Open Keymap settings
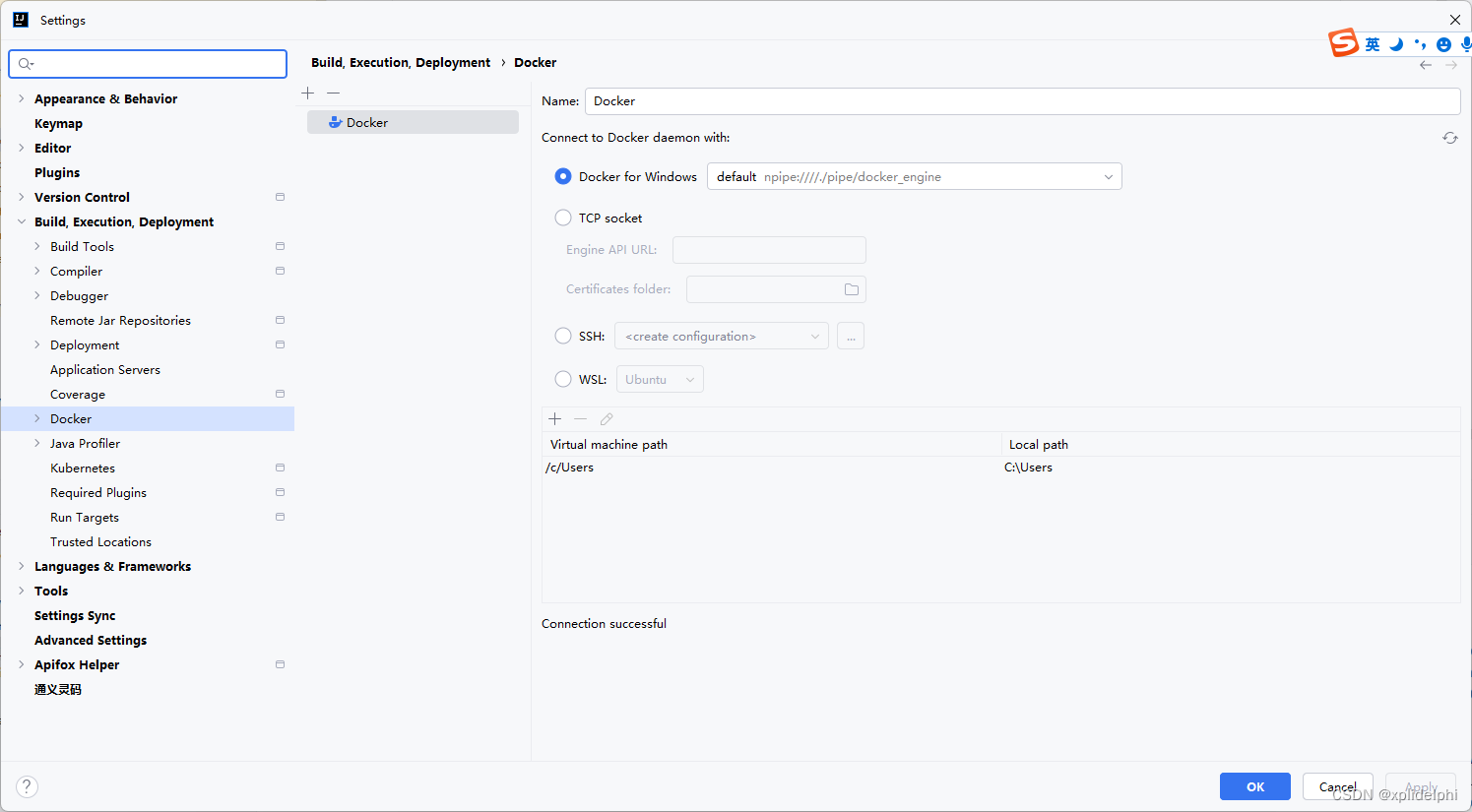Image resolution: width=1472 pixels, height=812 pixels. (x=58, y=123)
